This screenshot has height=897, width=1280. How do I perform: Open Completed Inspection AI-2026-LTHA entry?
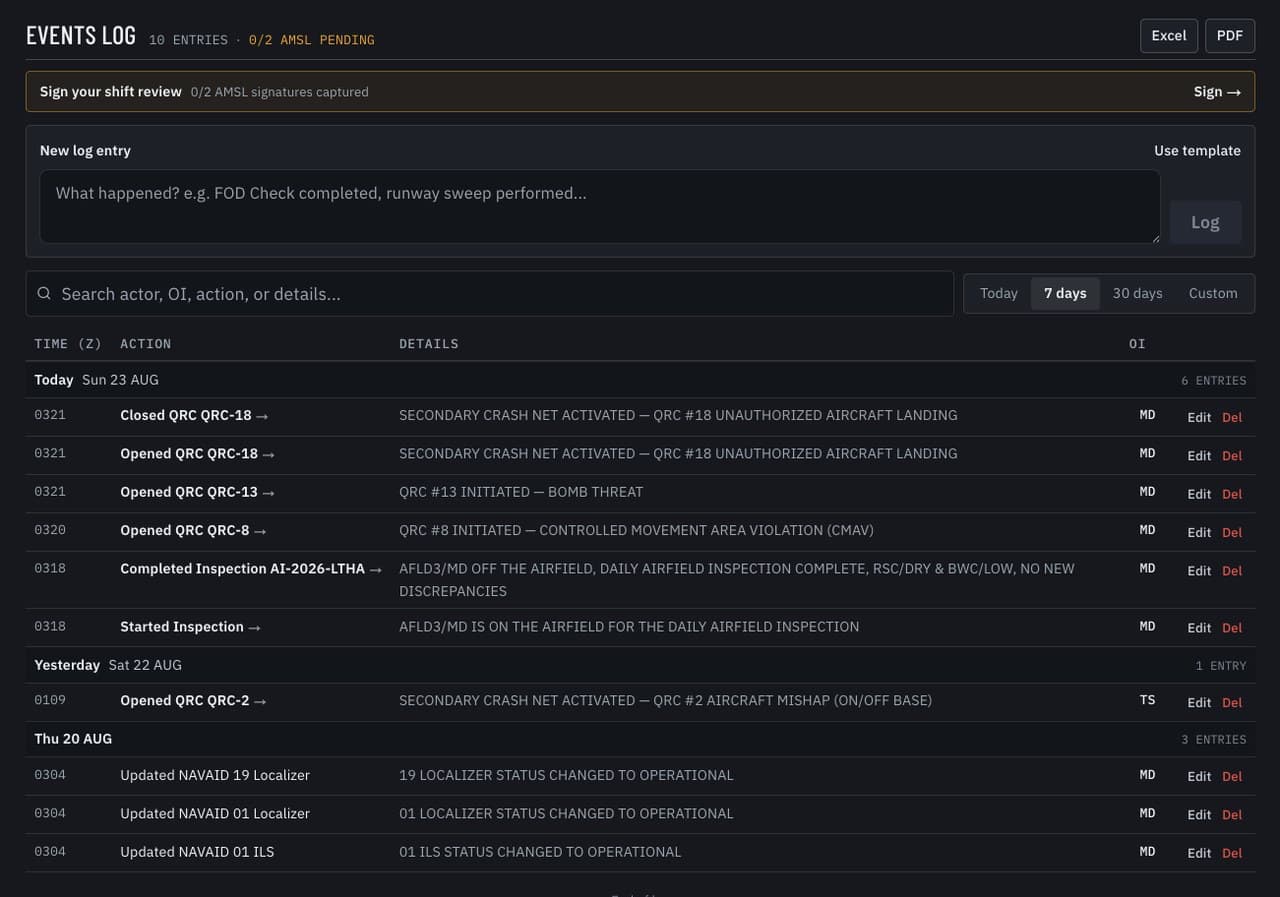click(251, 568)
